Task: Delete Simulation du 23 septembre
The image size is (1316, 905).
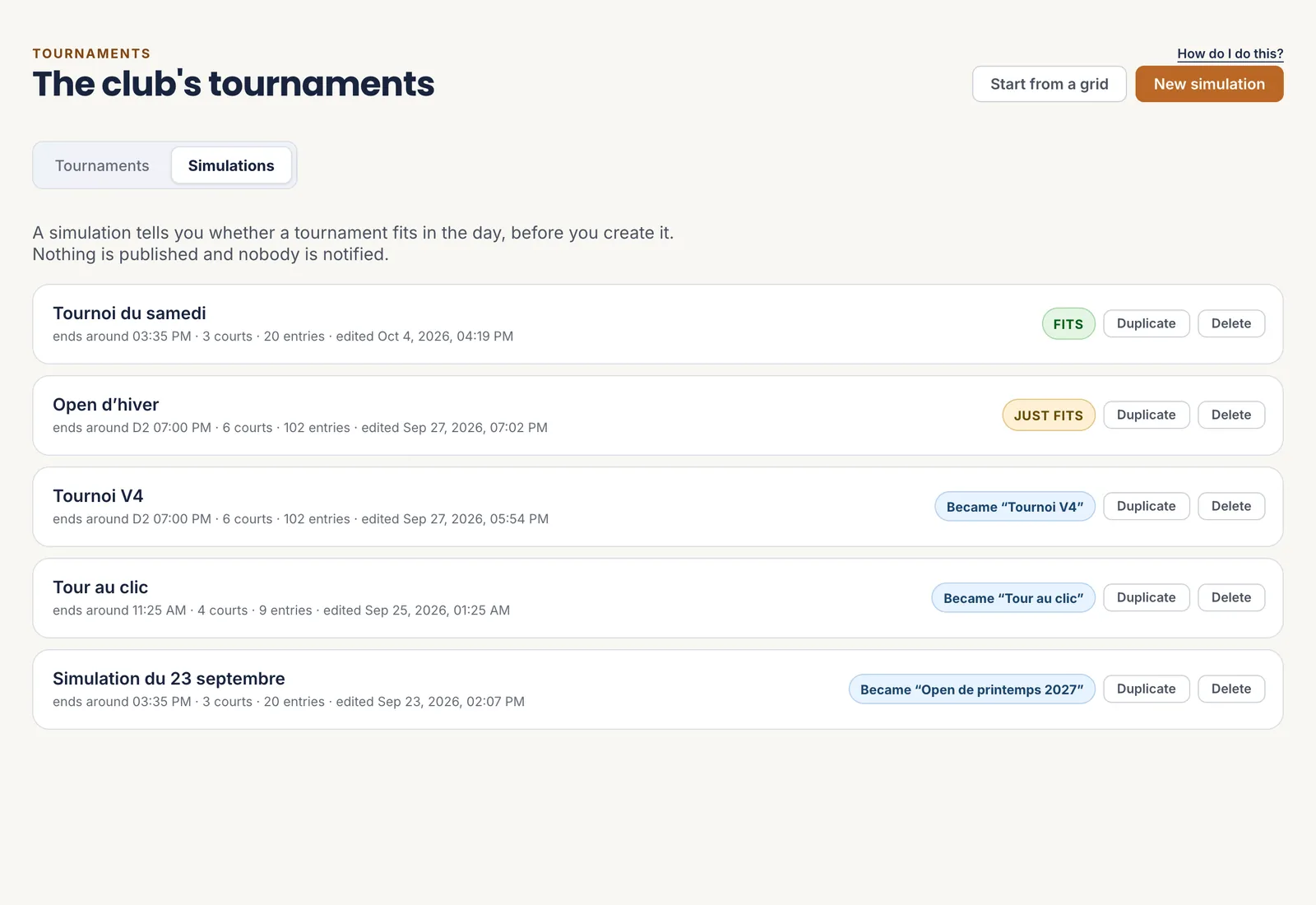Action: pyautogui.click(x=1230, y=689)
